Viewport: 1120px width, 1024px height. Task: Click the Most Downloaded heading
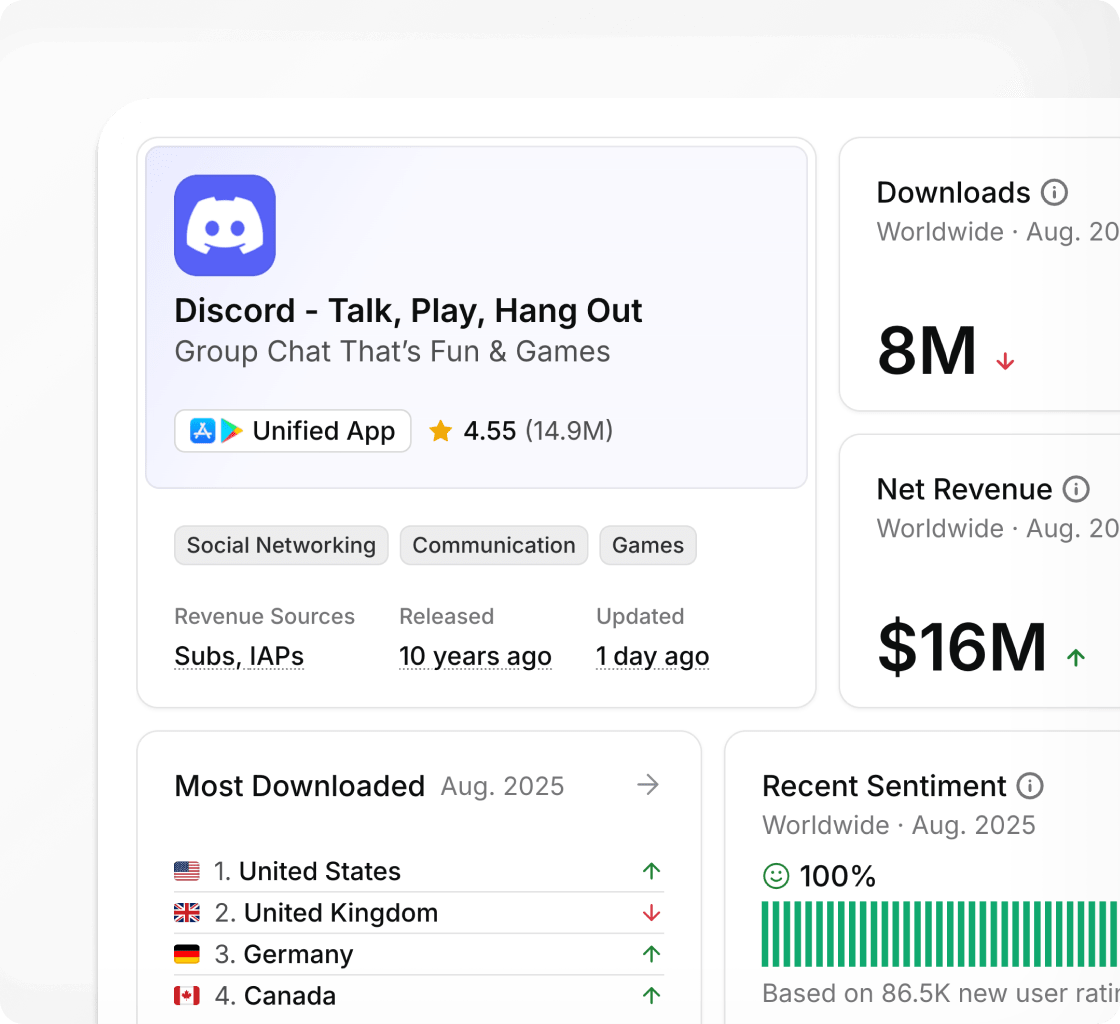click(x=300, y=785)
